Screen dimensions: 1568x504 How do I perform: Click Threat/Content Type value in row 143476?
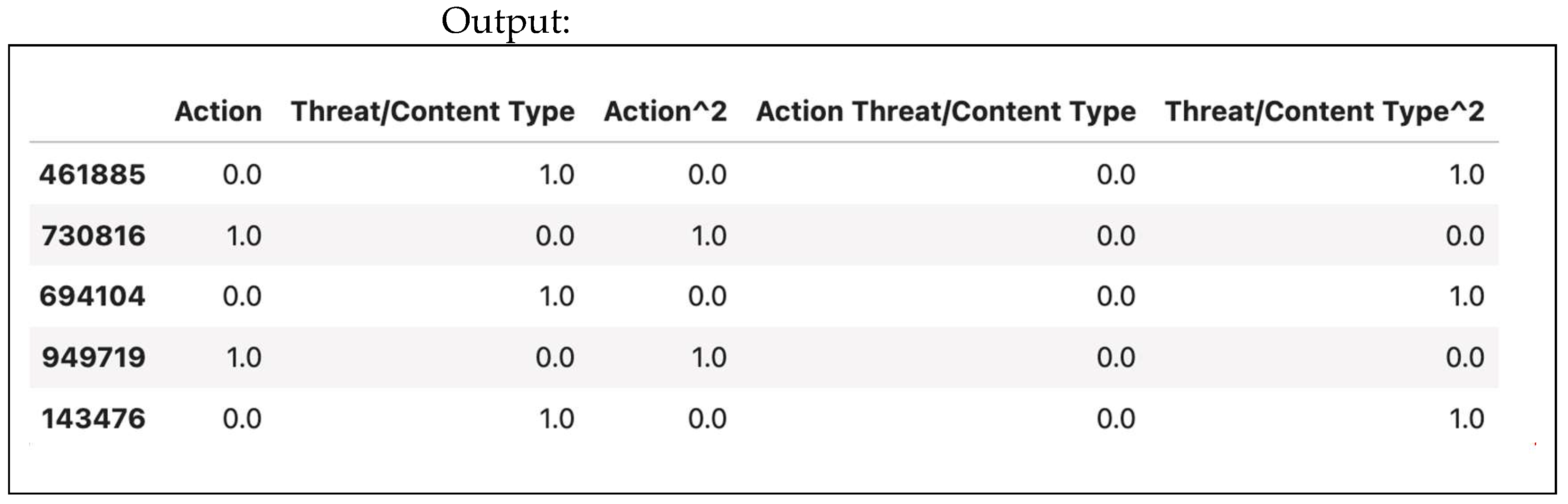pos(557,419)
